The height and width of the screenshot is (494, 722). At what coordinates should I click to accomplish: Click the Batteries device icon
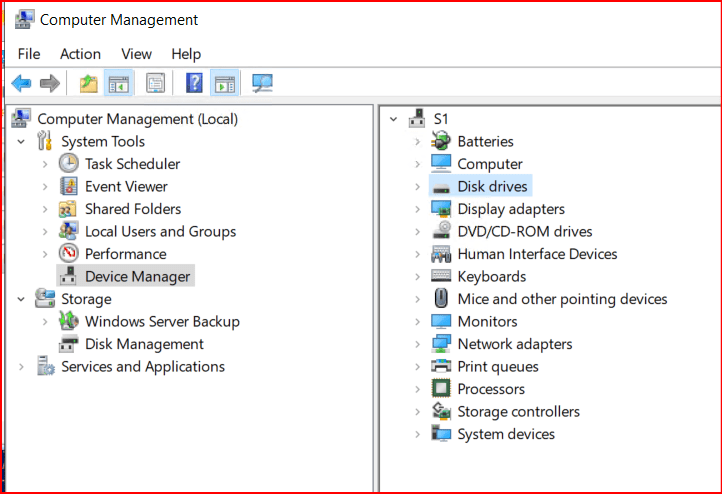point(441,142)
